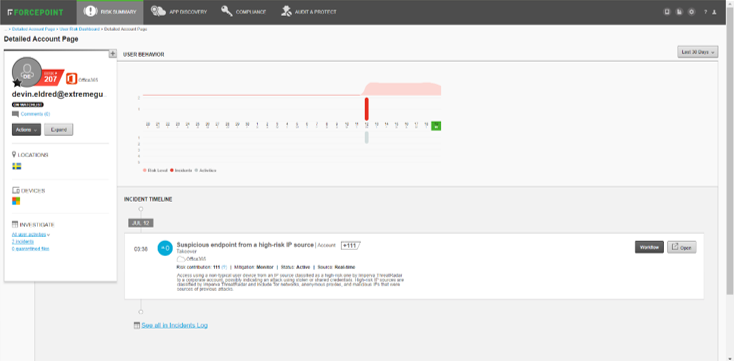
Task: Open the Risk Summary tab
Action: [x=110, y=12]
